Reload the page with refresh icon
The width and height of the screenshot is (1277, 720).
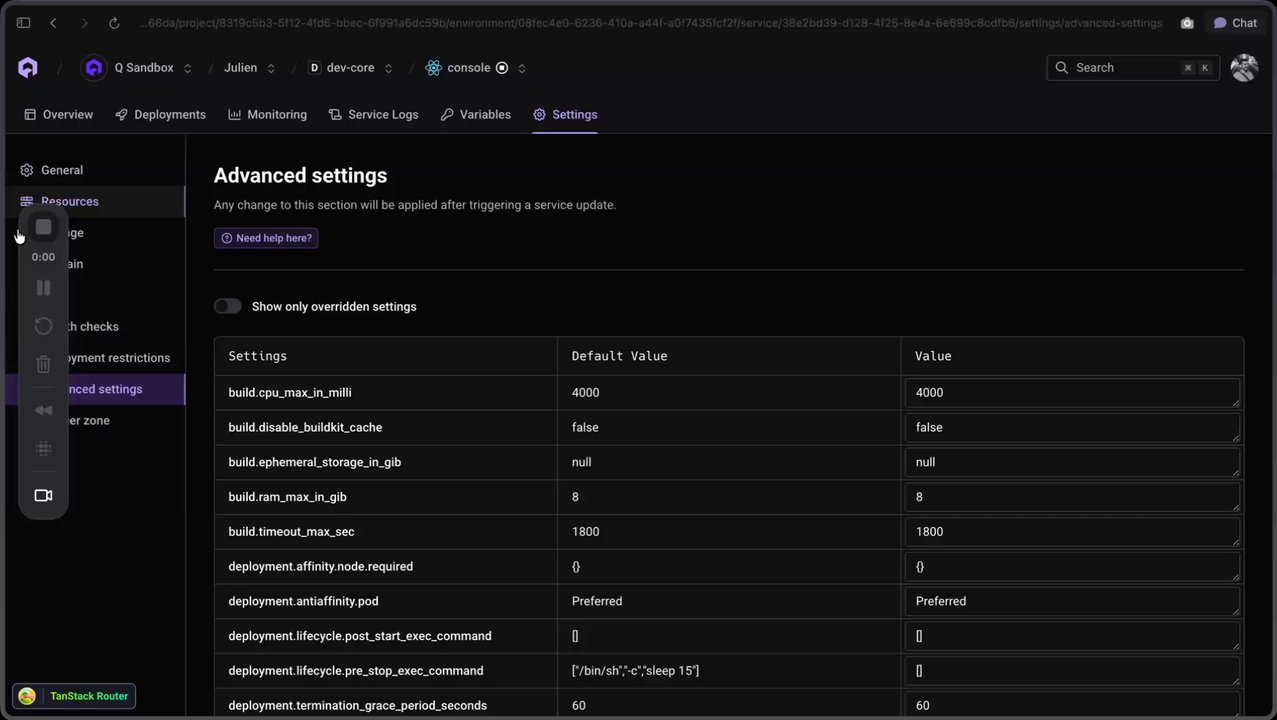pos(114,23)
